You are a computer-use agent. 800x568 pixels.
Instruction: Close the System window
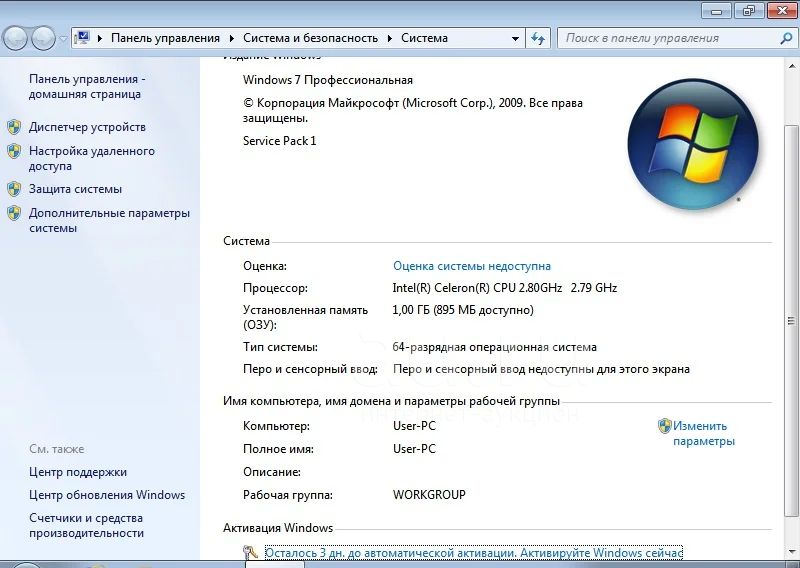tap(781, 11)
